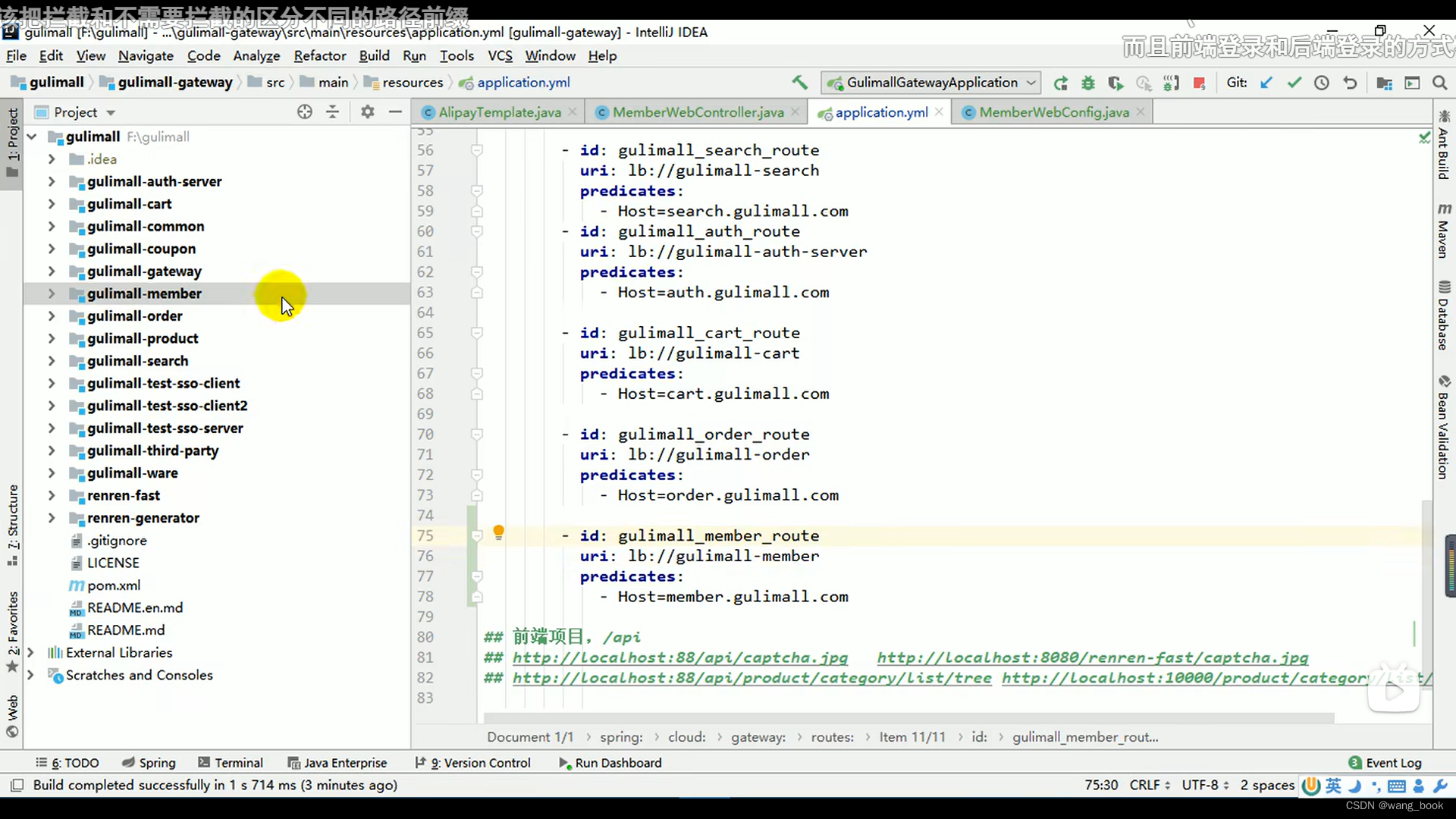
Task: Run with coverage icon in toolbar
Action: click(x=1116, y=83)
